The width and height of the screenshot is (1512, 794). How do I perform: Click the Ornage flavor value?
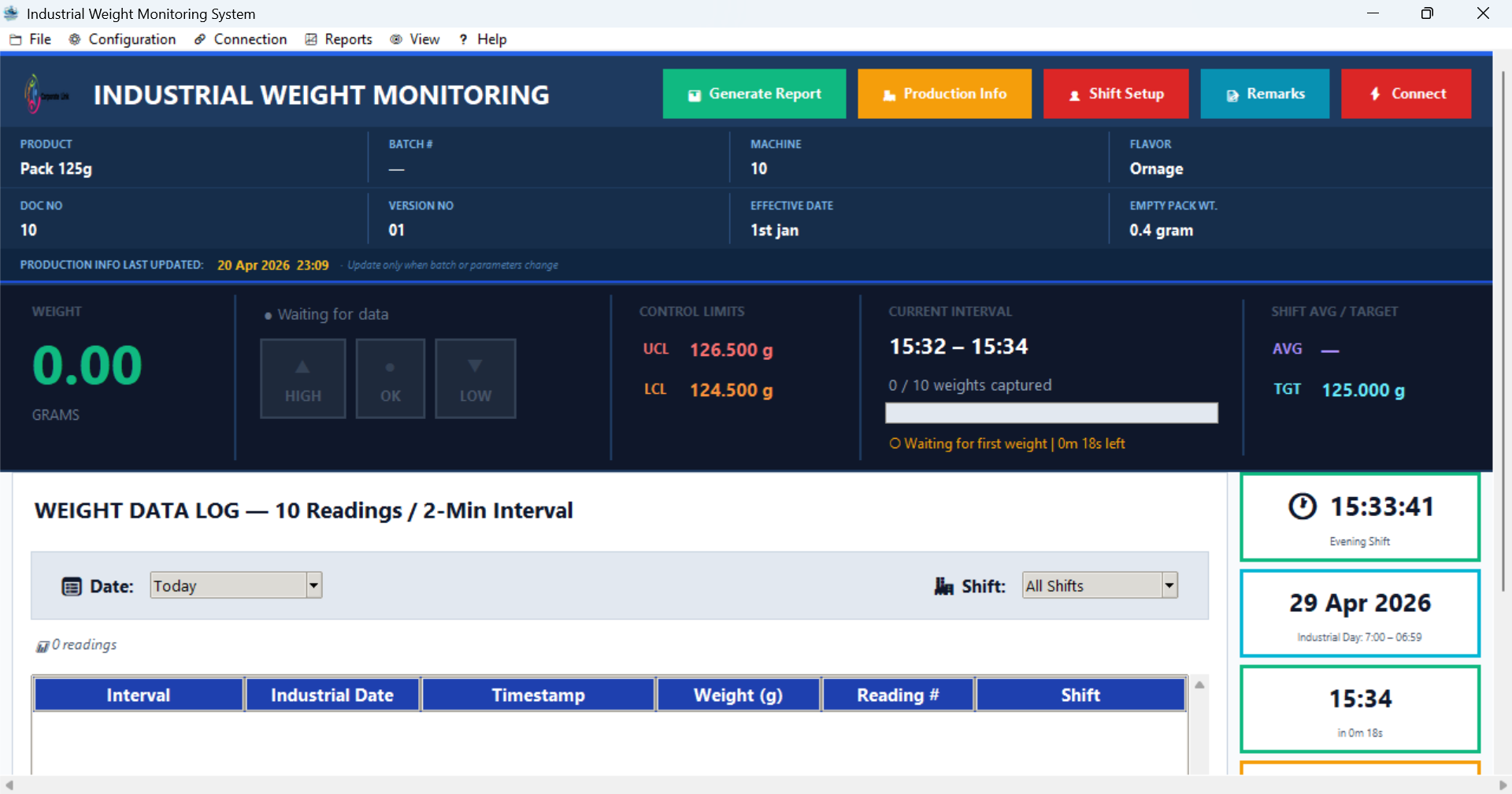coord(1156,169)
